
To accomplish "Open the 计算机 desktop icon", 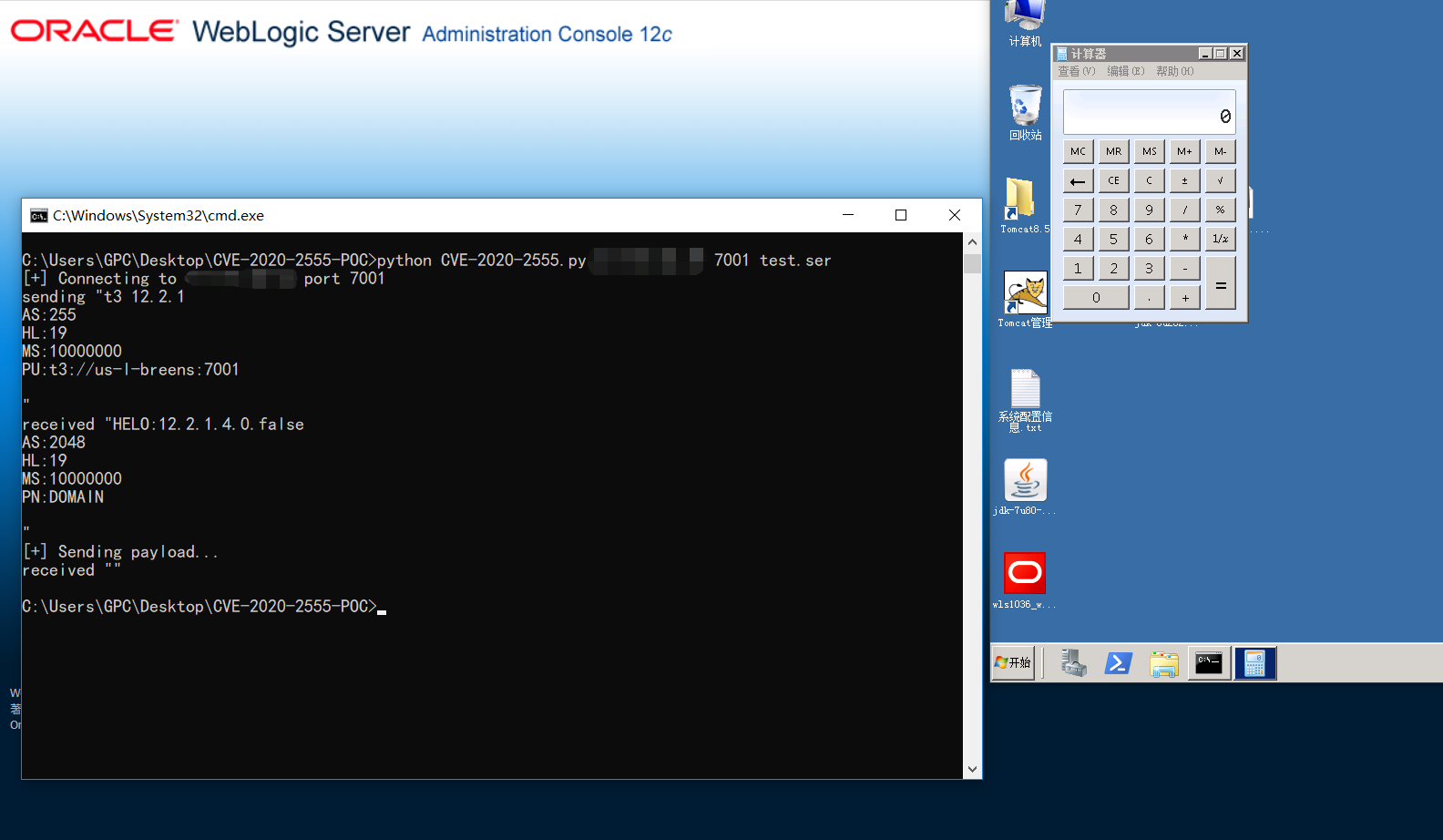I will pyautogui.click(x=1025, y=23).
